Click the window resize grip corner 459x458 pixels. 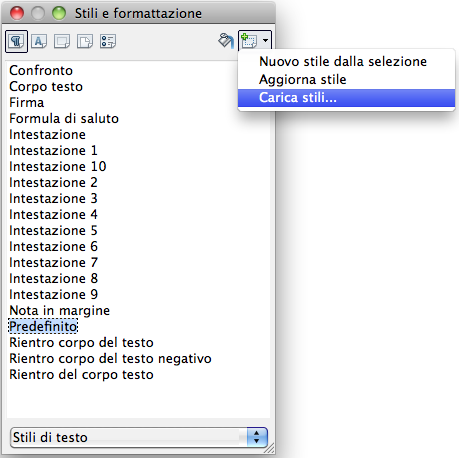pyautogui.click(x=269, y=449)
